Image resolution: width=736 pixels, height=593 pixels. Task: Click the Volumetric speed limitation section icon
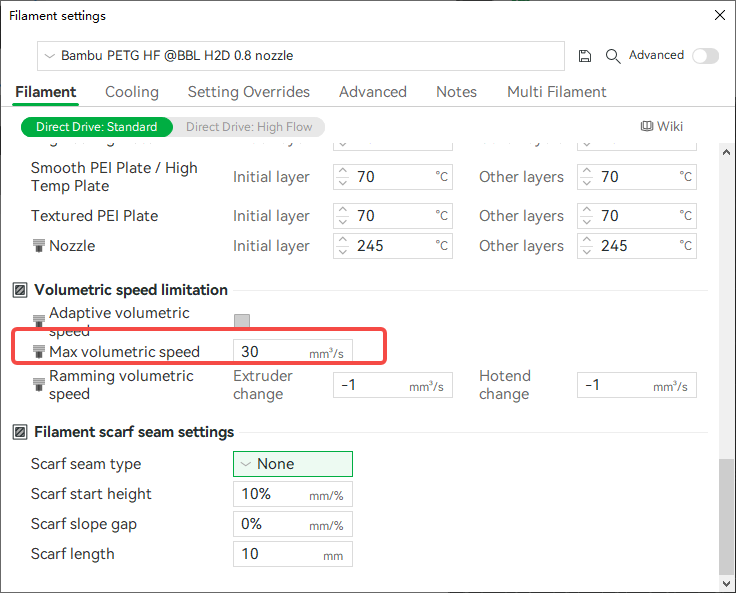tap(20, 290)
